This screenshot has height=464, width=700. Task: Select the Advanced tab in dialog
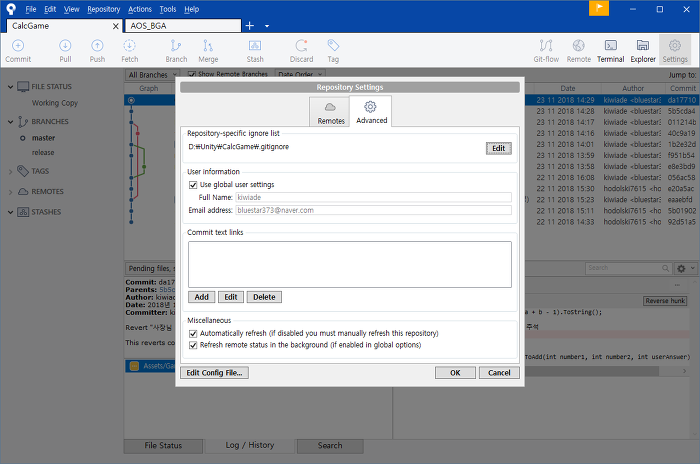pos(371,112)
